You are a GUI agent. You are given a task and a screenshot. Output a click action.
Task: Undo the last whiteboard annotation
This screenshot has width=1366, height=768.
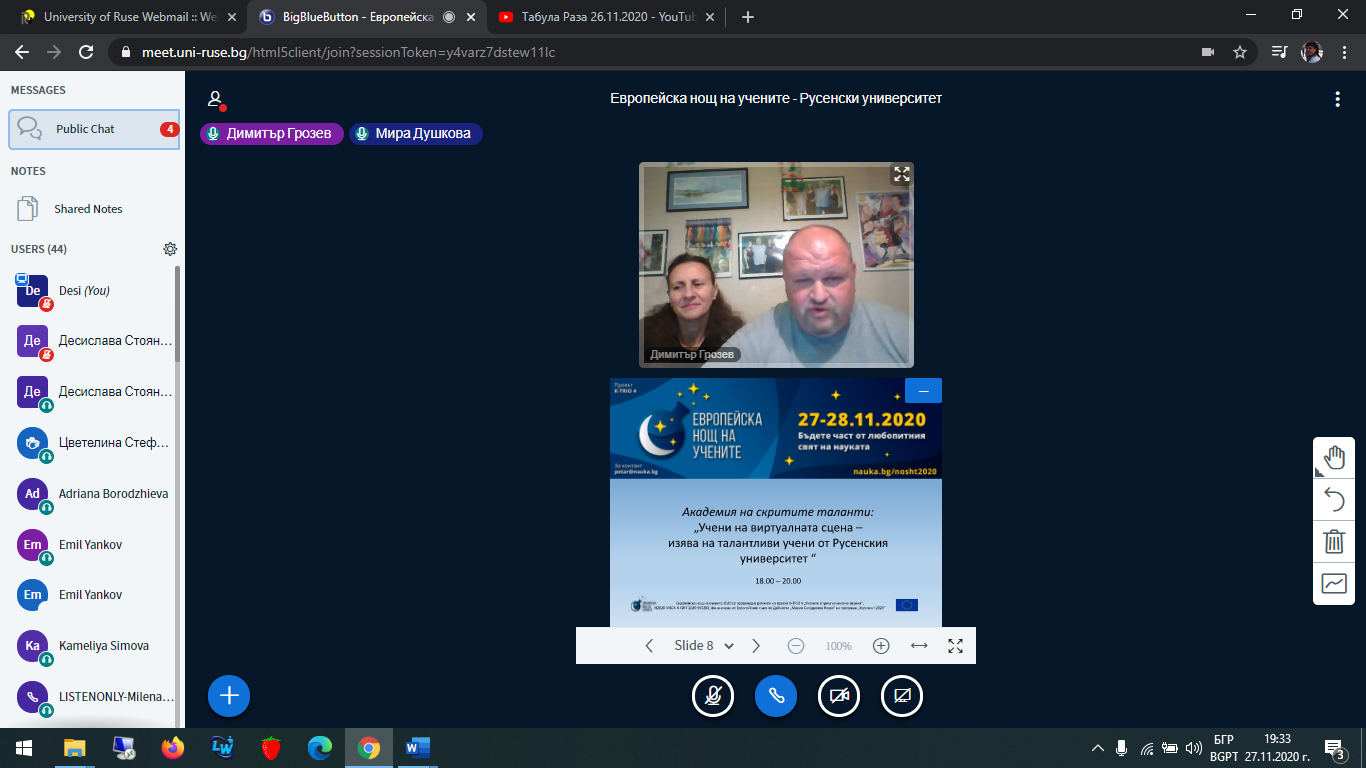[1334, 499]
